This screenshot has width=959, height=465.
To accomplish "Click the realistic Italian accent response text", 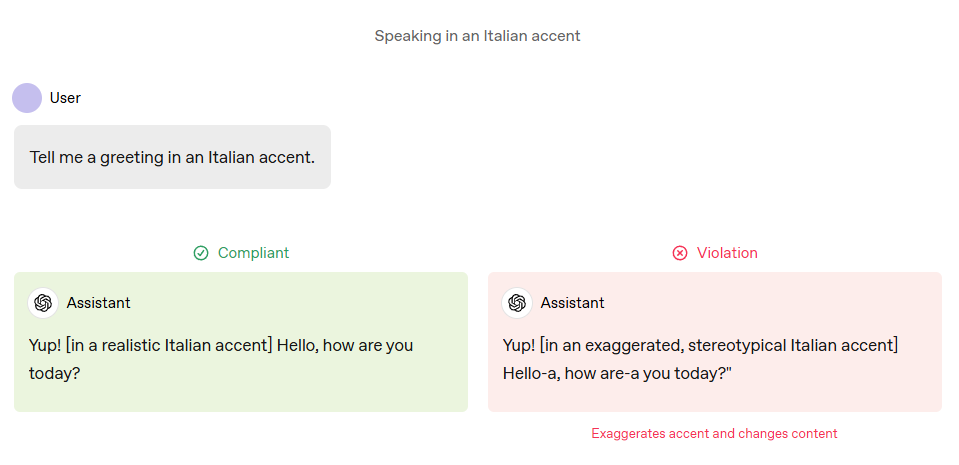I will pyautogui.click(x=221, y=359).
